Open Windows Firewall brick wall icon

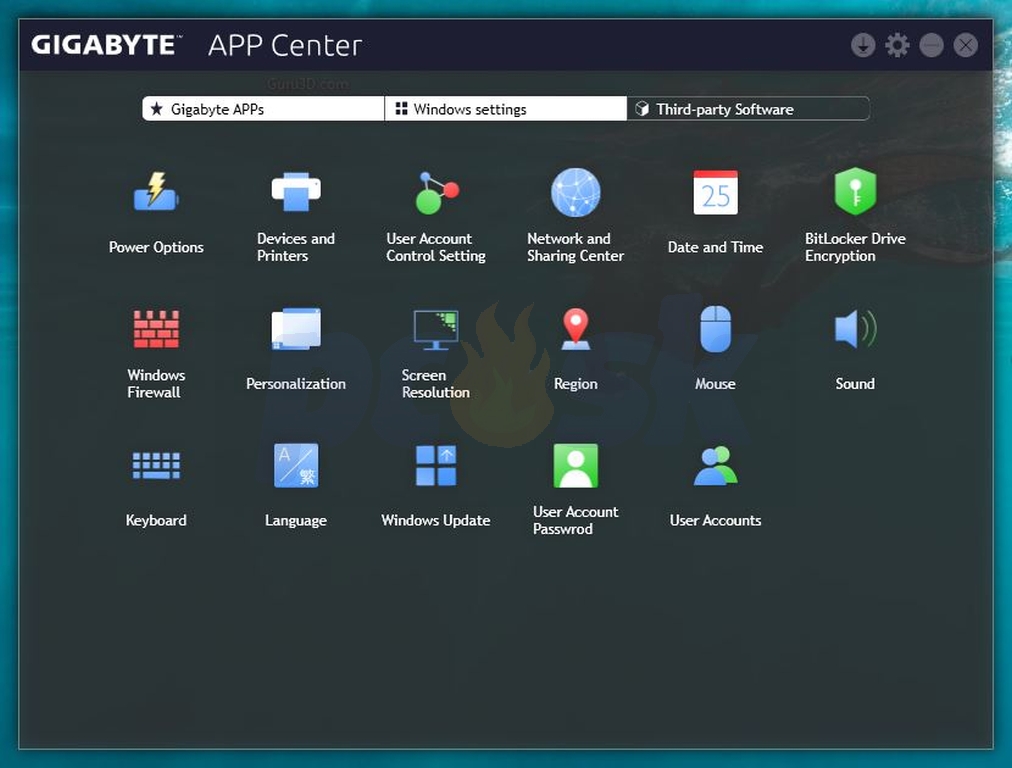156,329
